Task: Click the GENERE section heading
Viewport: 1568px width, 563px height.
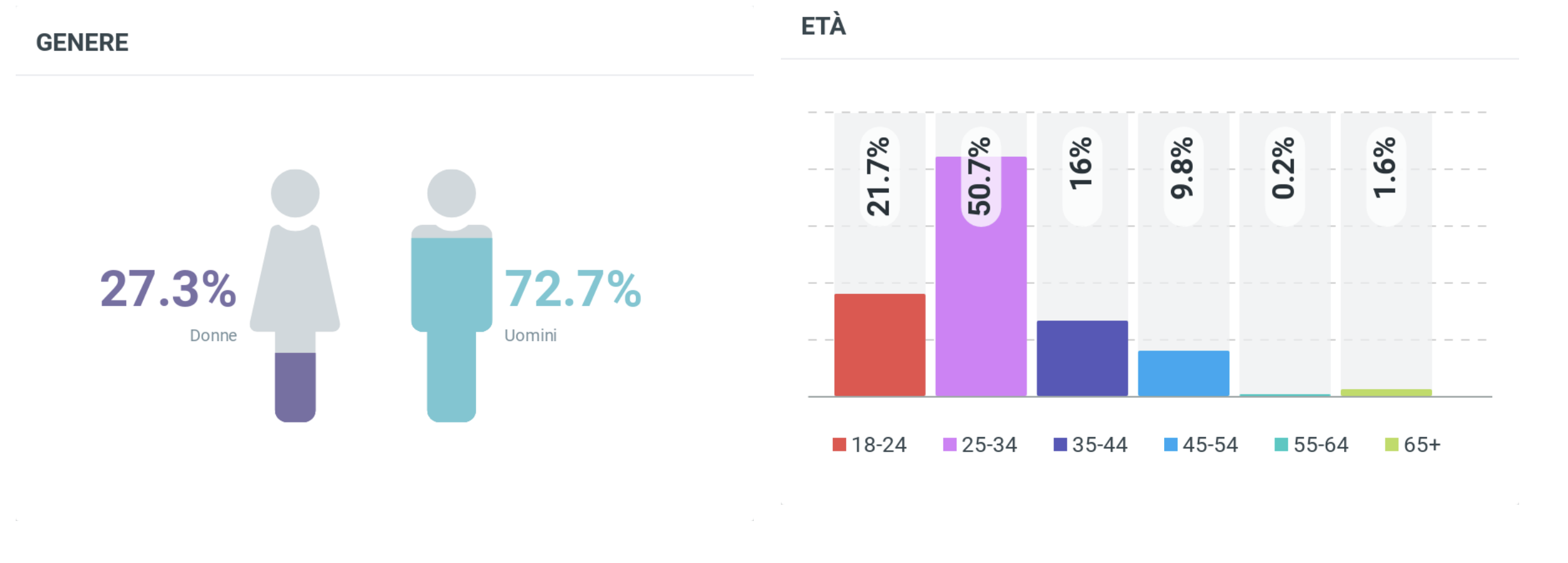Action: [82, 43]
